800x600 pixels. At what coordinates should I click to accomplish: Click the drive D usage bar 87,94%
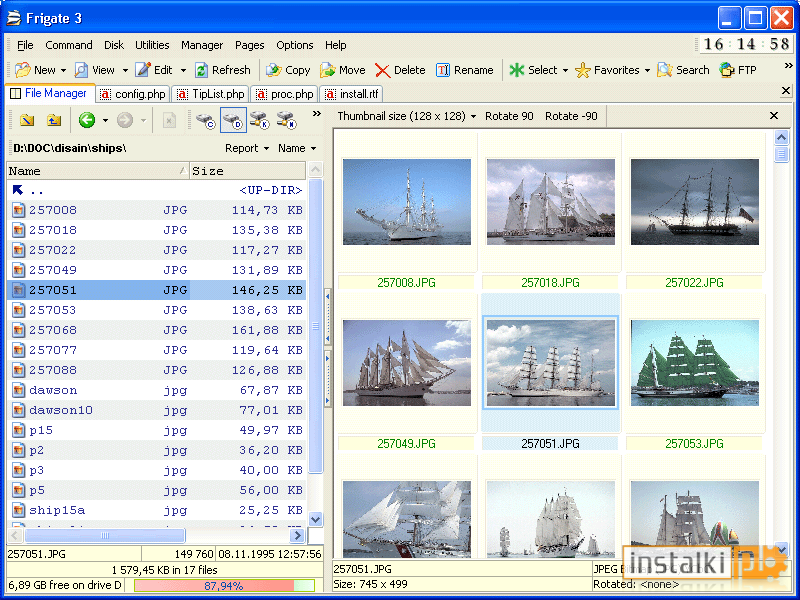coord(224,586)
